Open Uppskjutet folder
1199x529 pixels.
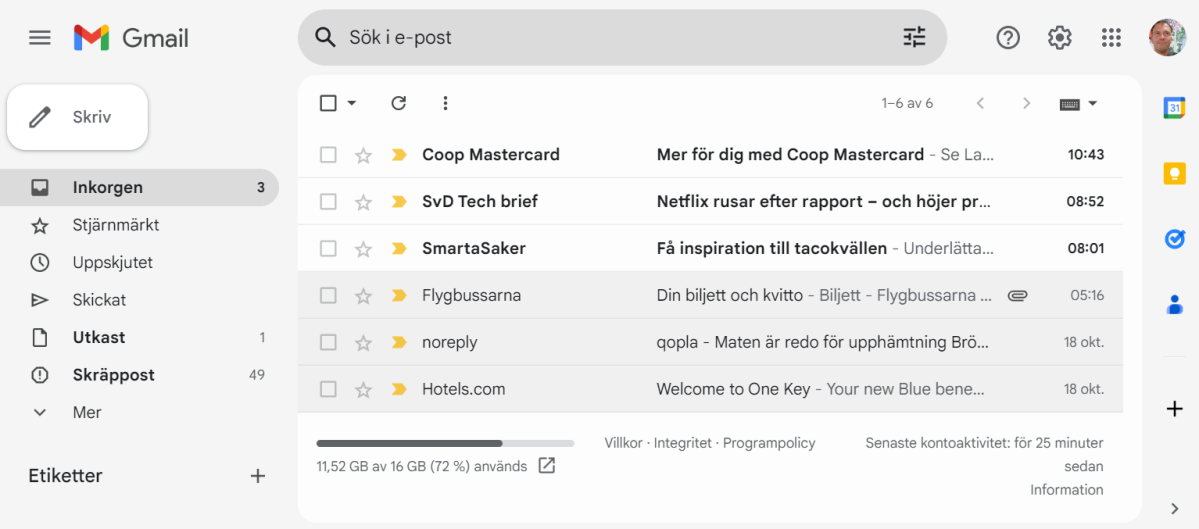[x=139, y=263]
